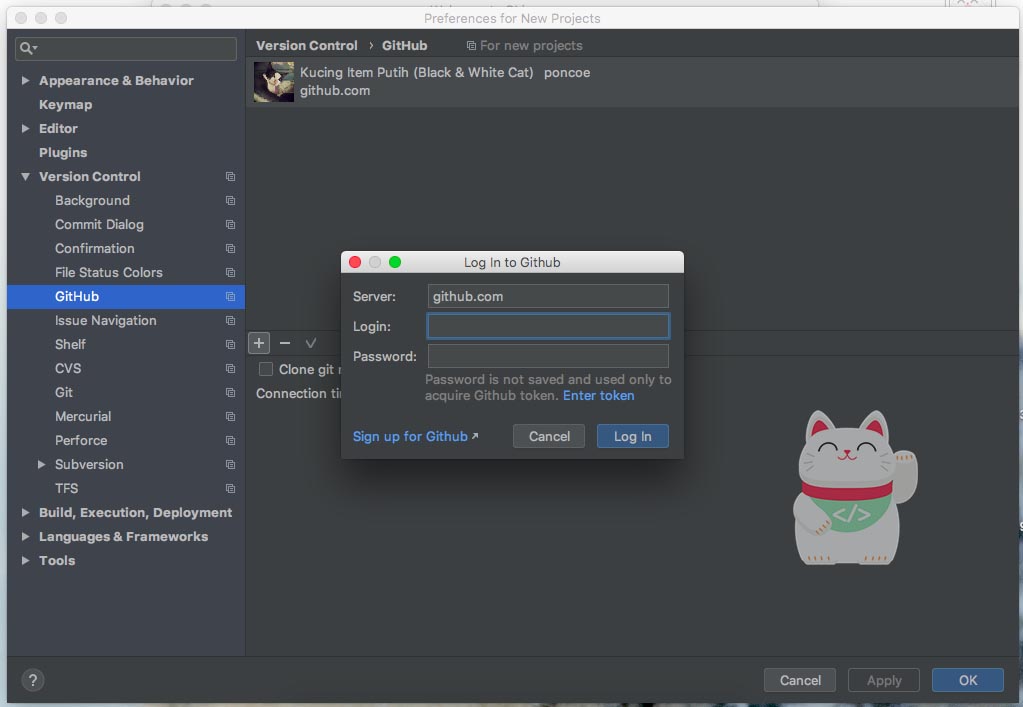
Task: Click the Log In button
Action: [633, 436]
